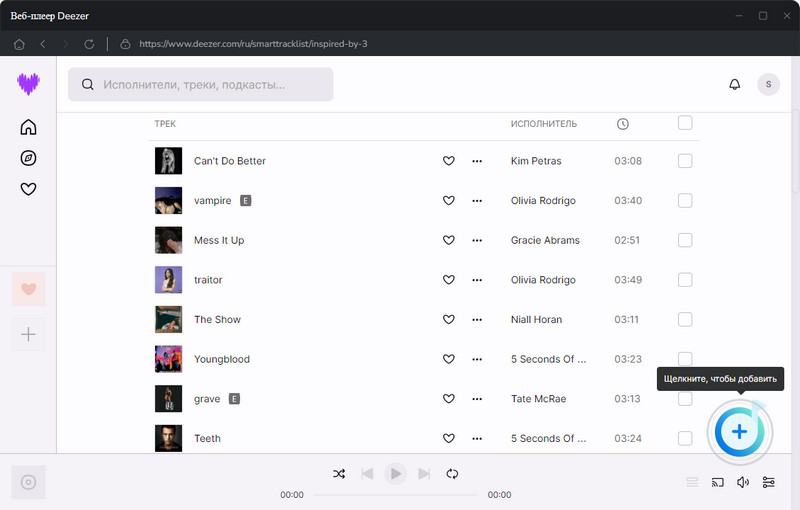Navigate back with the browser arrow

43,44
